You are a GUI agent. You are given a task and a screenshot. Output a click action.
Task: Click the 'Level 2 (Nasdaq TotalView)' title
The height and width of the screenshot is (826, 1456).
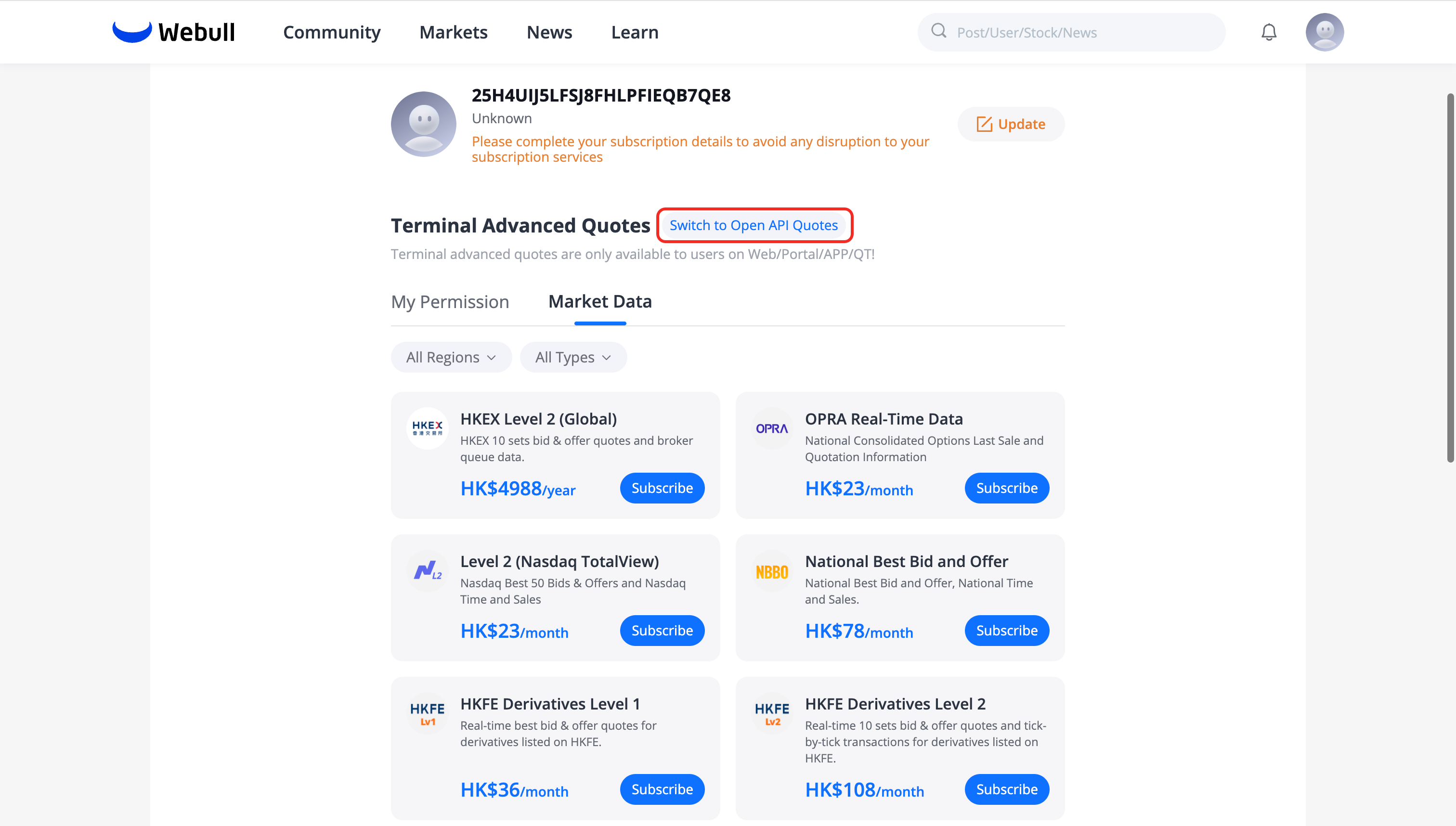[559, 562]
